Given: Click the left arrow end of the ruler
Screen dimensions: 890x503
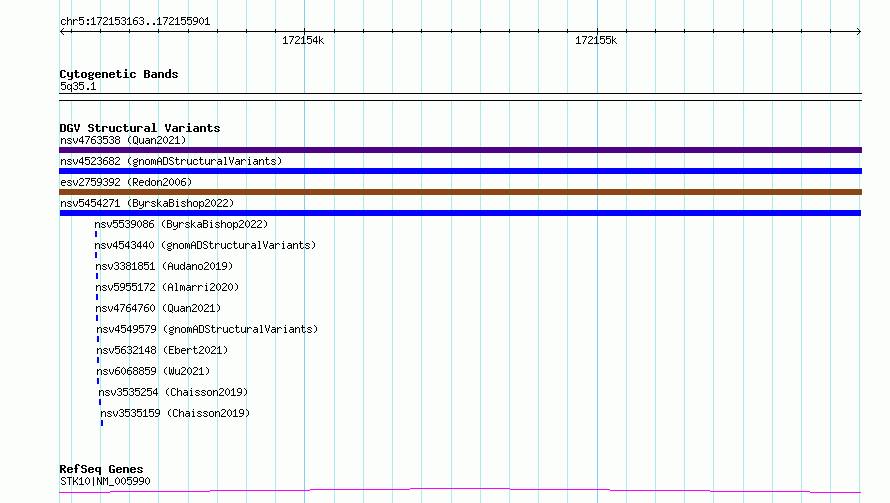Looking at the screenshot, I should point(63,32).
